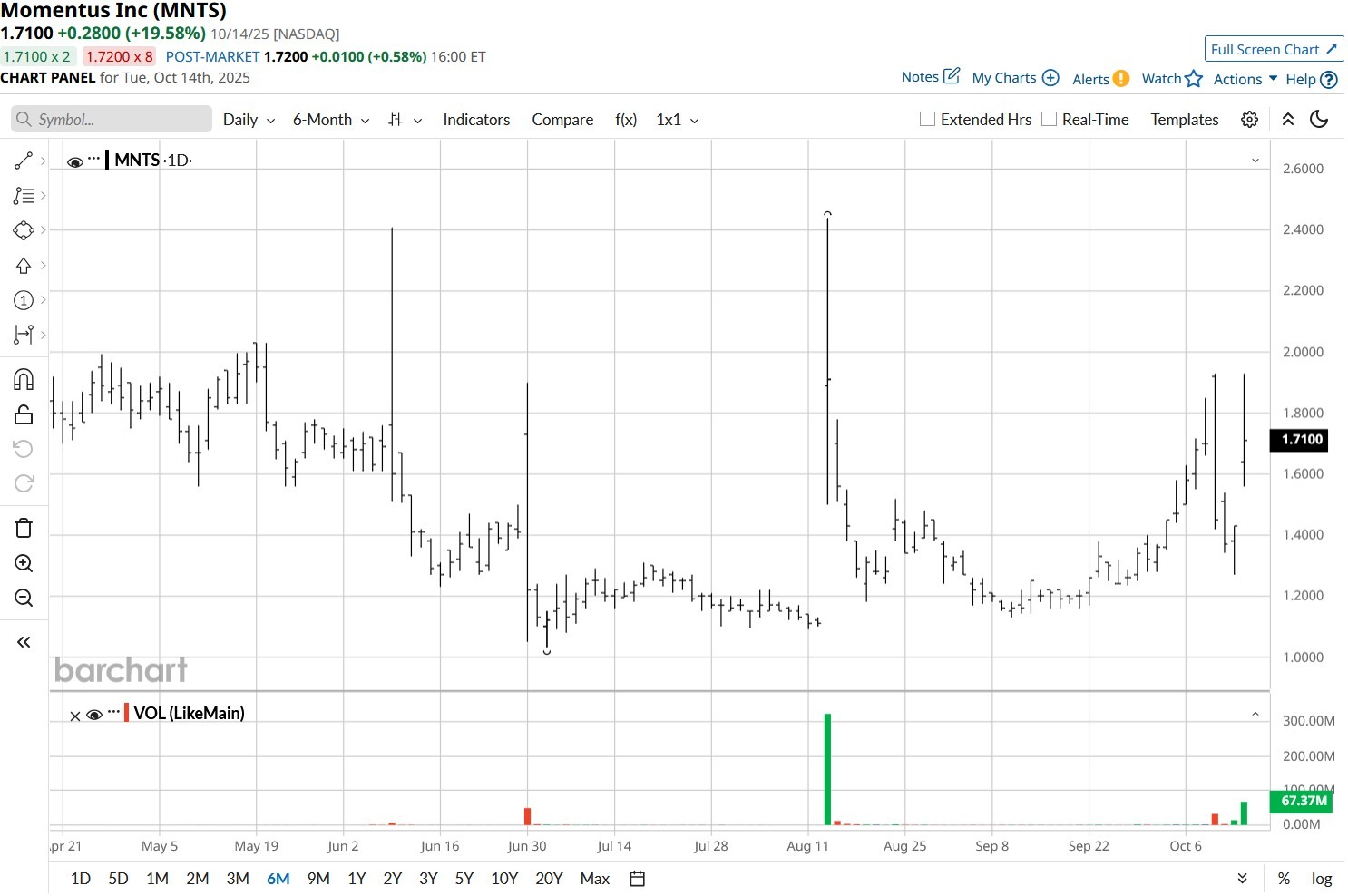The height and width of the screenshot is (896, 1348).
Task: Select the 20Y time range
Action: click(549, 879)
